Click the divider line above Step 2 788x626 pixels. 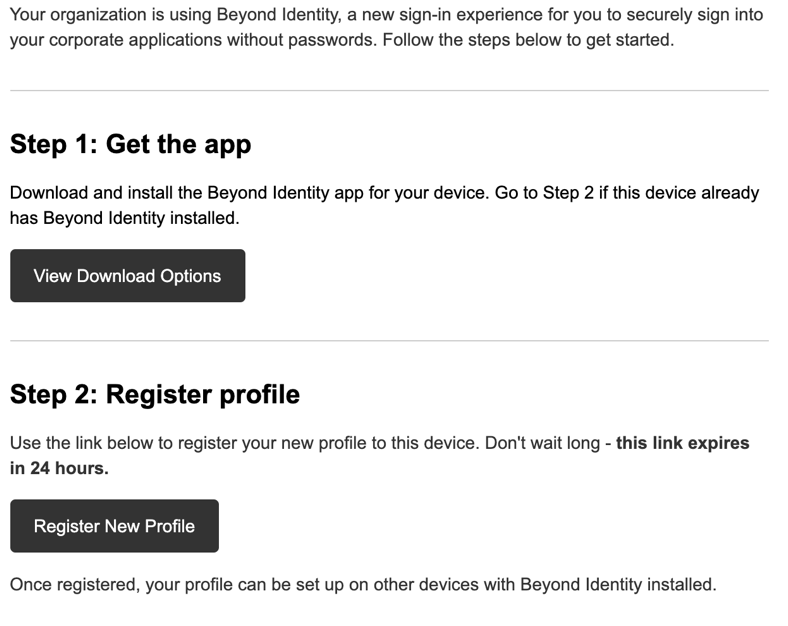tap(389, 341)
